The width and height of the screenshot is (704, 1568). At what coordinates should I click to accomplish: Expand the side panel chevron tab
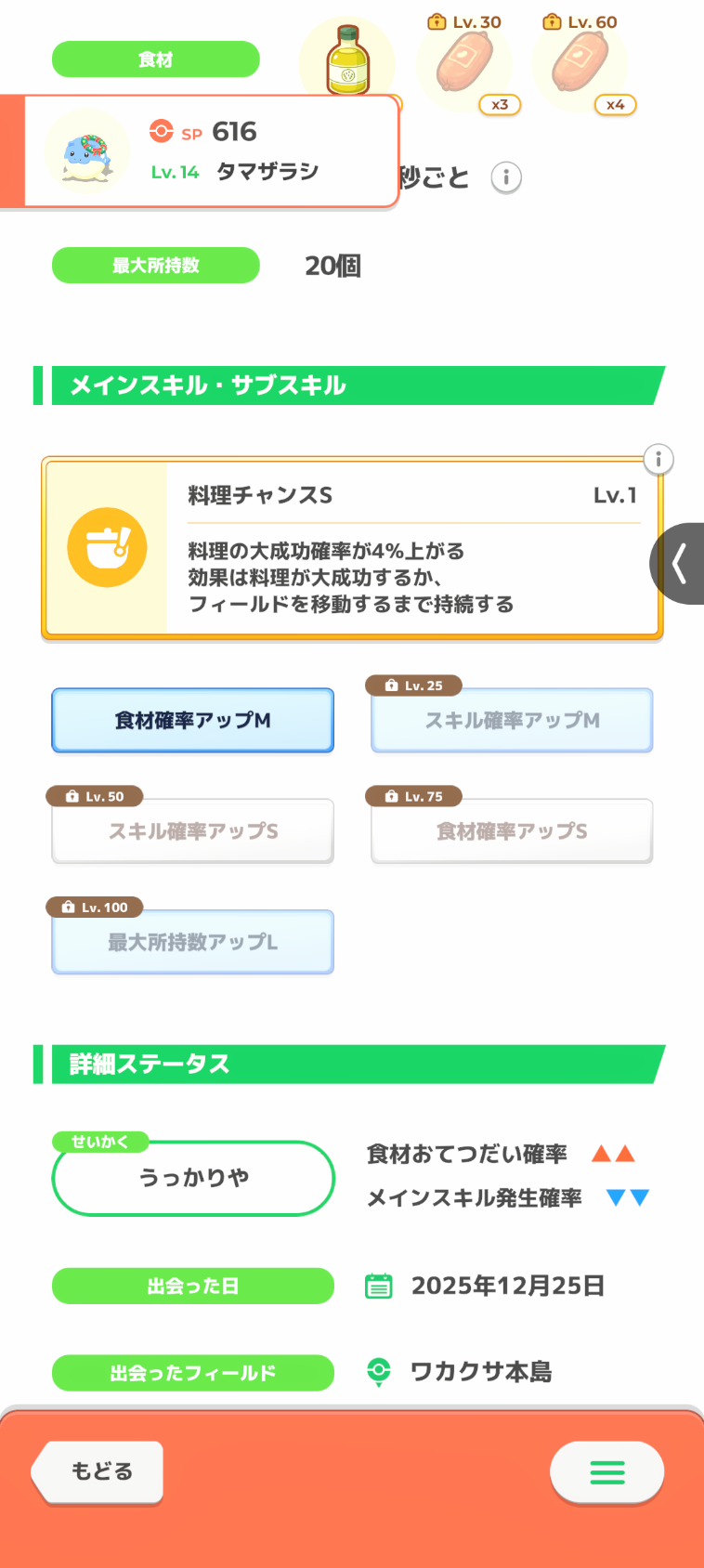point(680,564)
